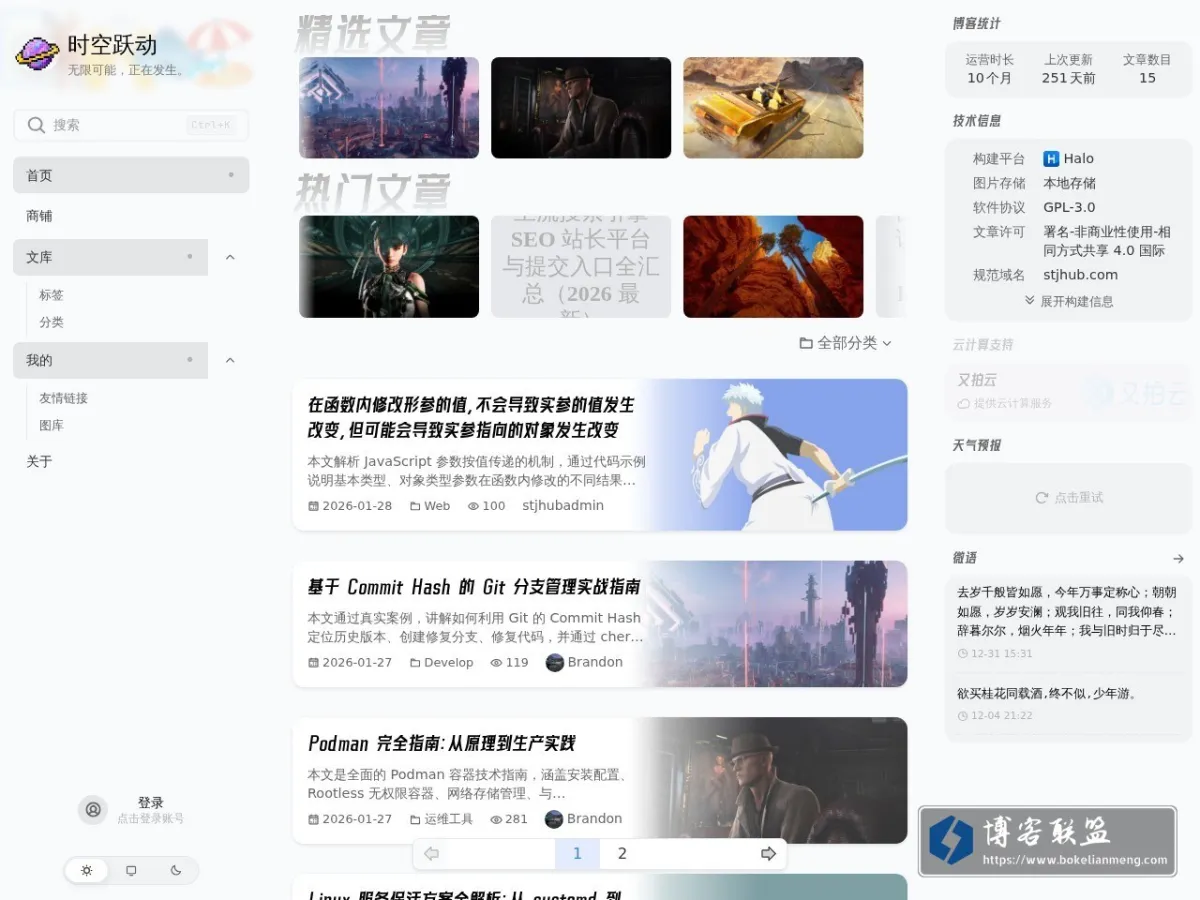Click the Web category folder icon
The height and width of the screenshot is (900, 1200).
coord(415,506)
